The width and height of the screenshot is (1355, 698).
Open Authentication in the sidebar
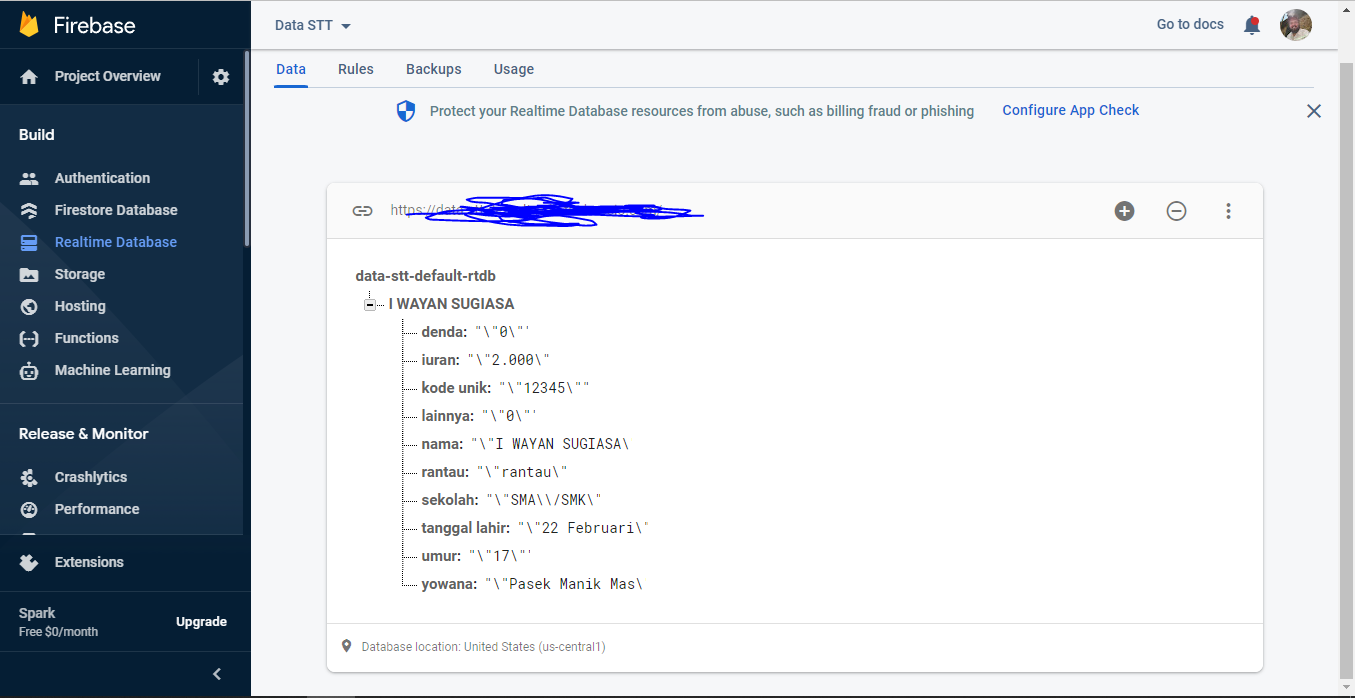pyautogui.click(x=102, y=178)
